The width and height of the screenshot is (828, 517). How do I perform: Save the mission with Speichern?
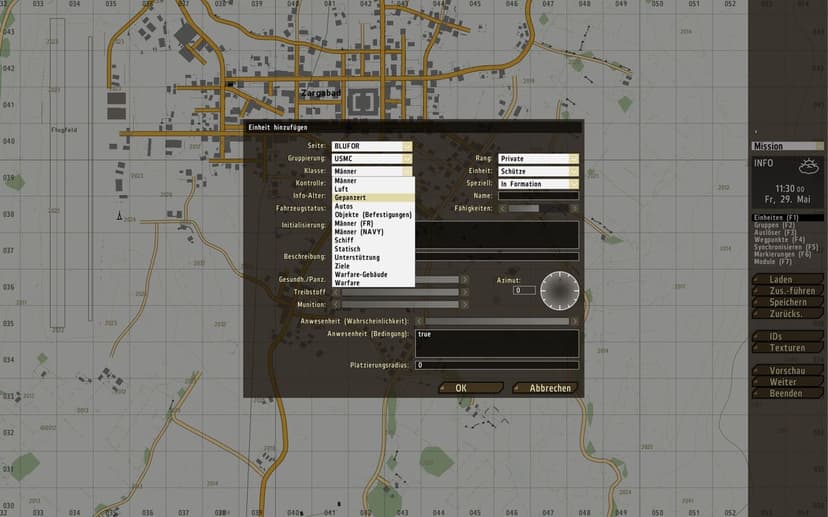pyautogui.click(x=787, y=302)
